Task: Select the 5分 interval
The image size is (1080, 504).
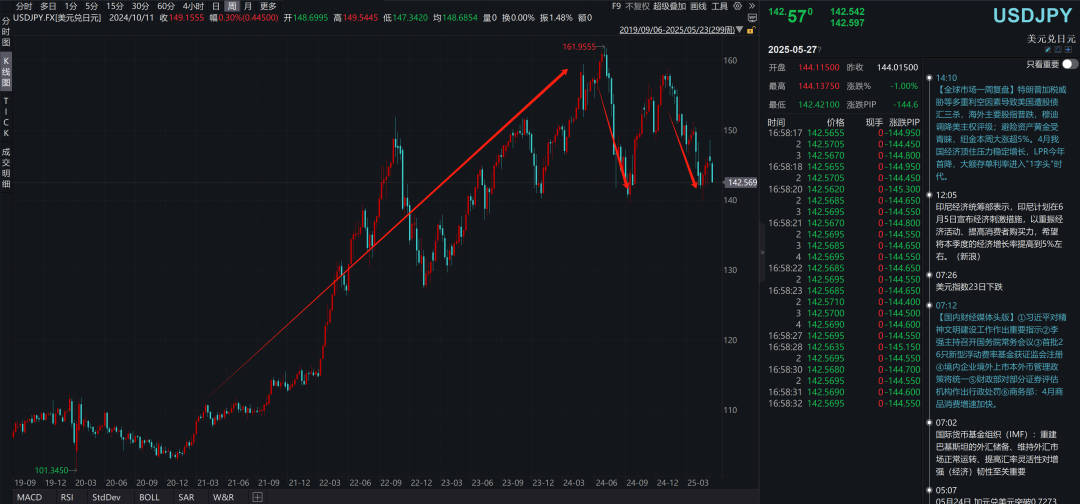Action: [92, 6]
